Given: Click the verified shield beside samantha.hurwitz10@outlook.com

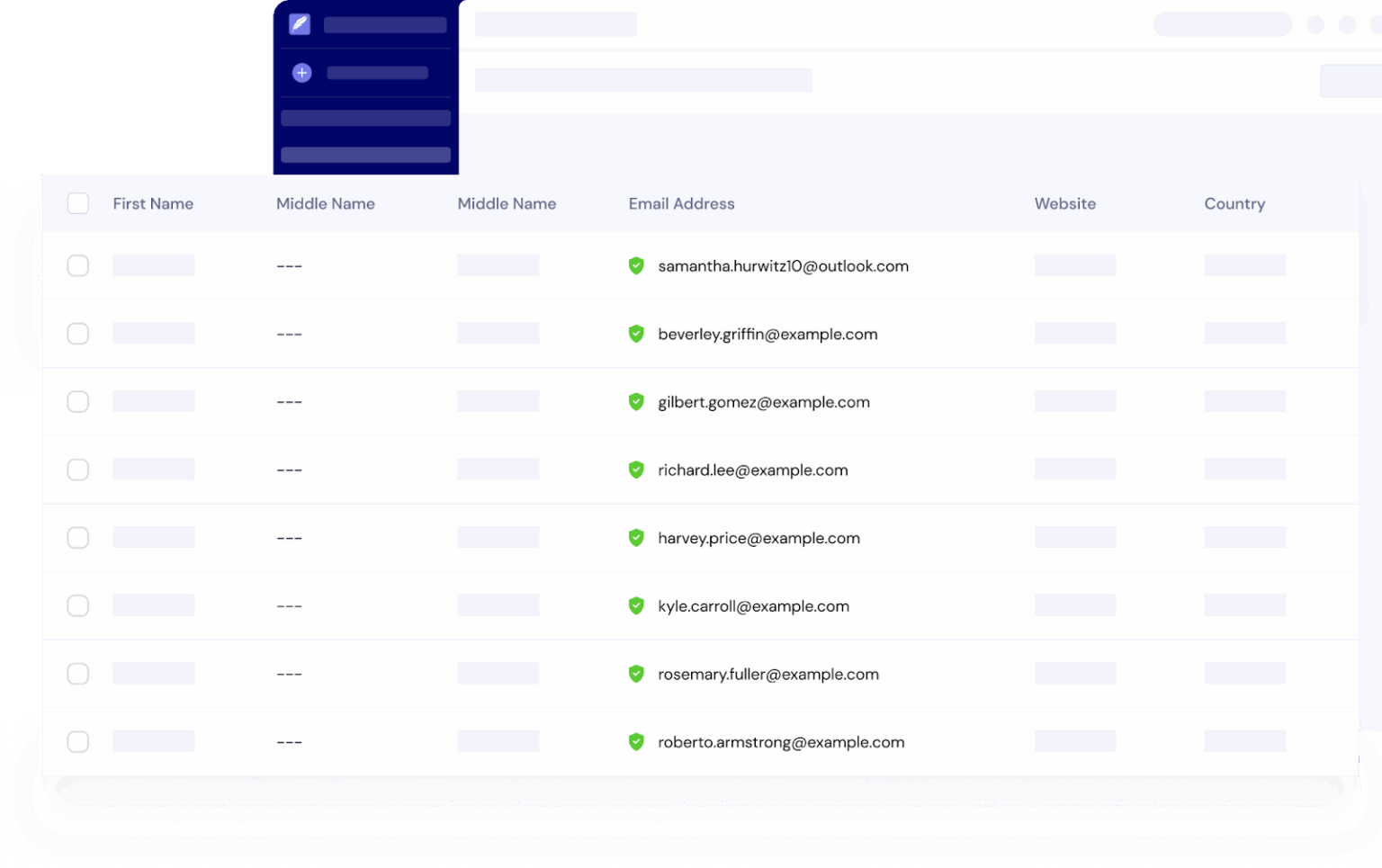Looking at the screenshot, I should (636, 265).
